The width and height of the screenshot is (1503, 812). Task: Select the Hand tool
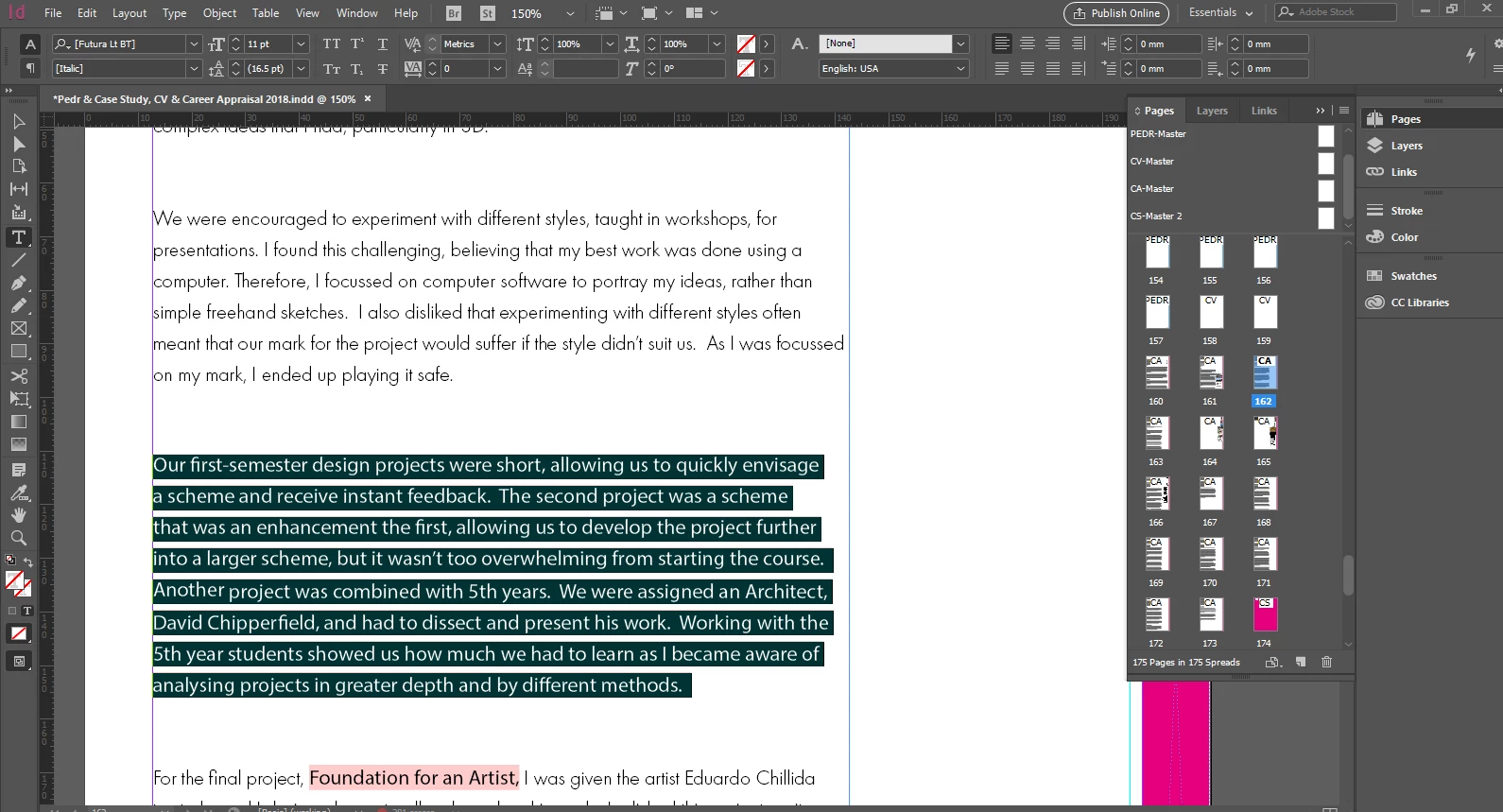[x=18, y=515]
